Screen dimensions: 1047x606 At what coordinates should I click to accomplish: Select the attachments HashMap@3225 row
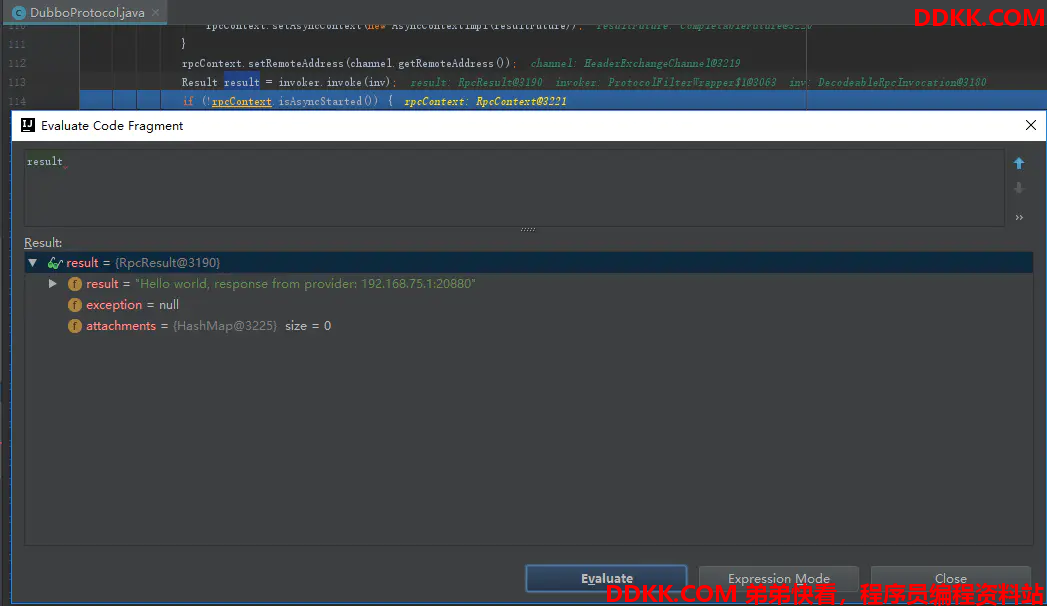point(529,326)
